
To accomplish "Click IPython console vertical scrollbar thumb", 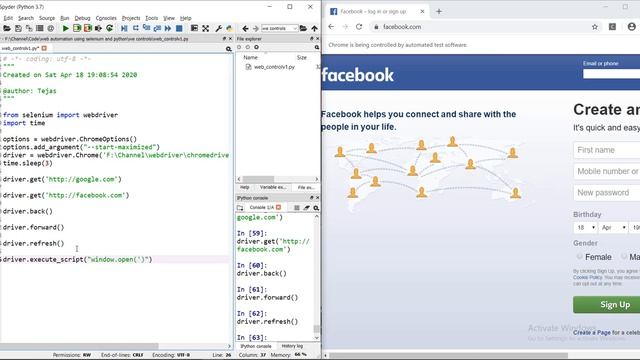I will pyautogui.click(x=316, y=329).
